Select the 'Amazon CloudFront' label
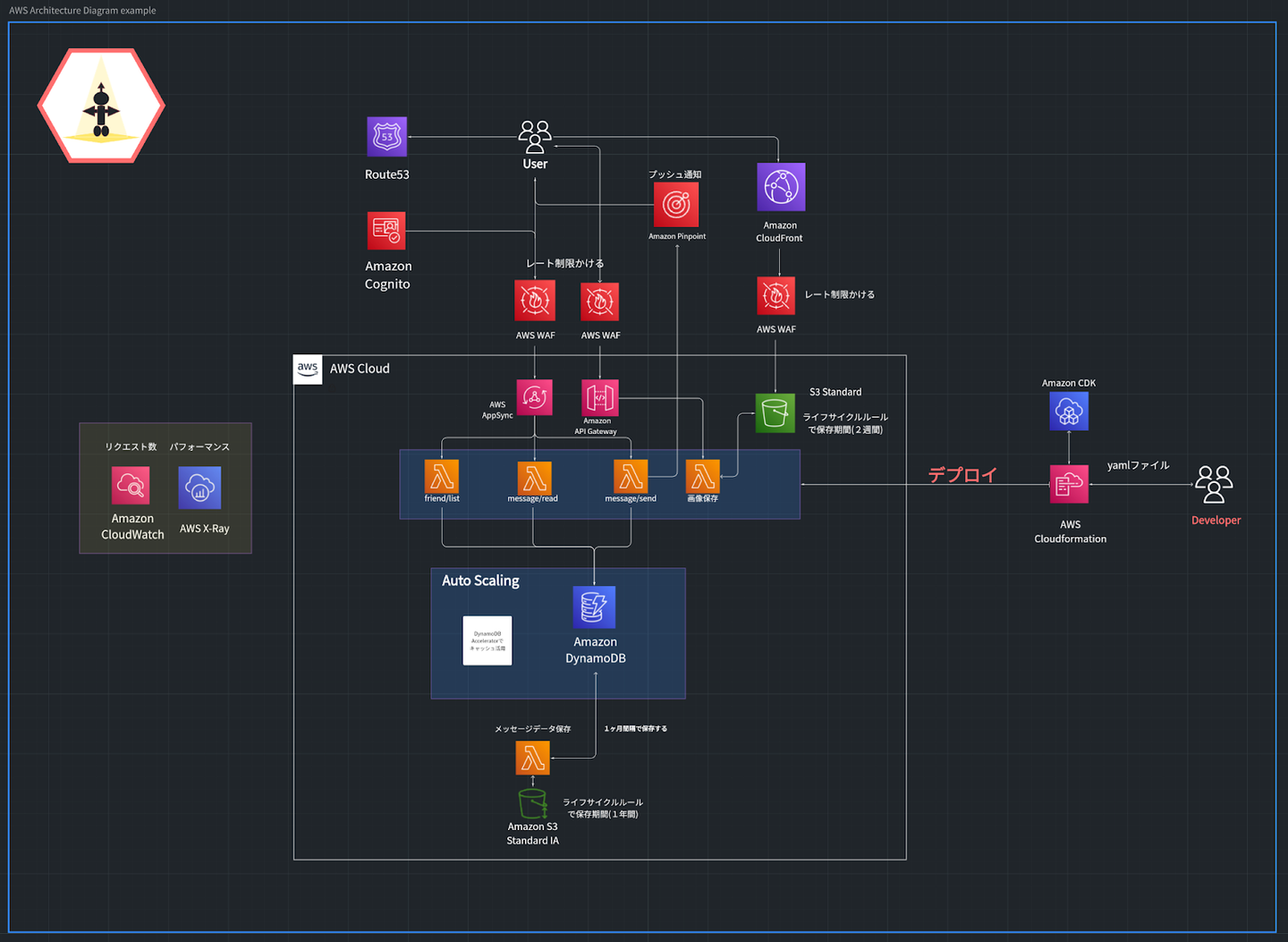Screen dimensions: 1288x942 tap(780, 232)
